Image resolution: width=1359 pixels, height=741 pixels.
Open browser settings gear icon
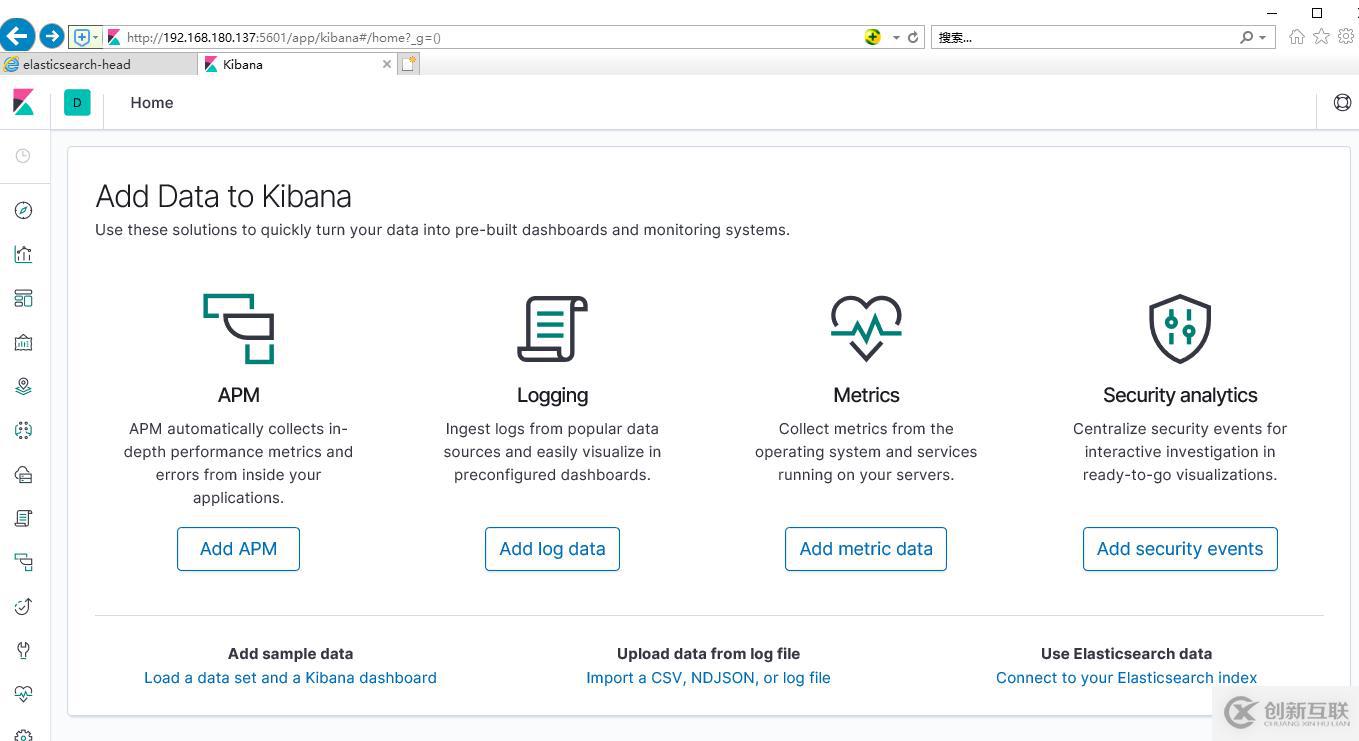(1346, 37)
